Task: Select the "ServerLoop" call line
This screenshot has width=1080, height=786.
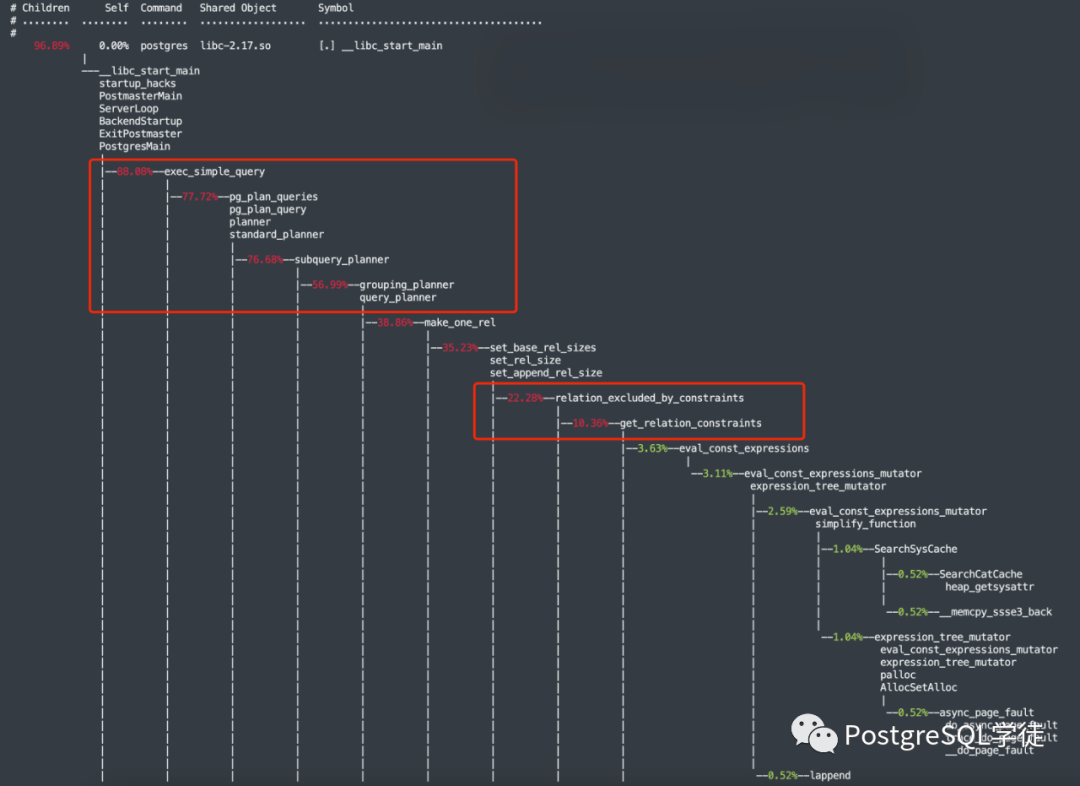Action: 129,108
